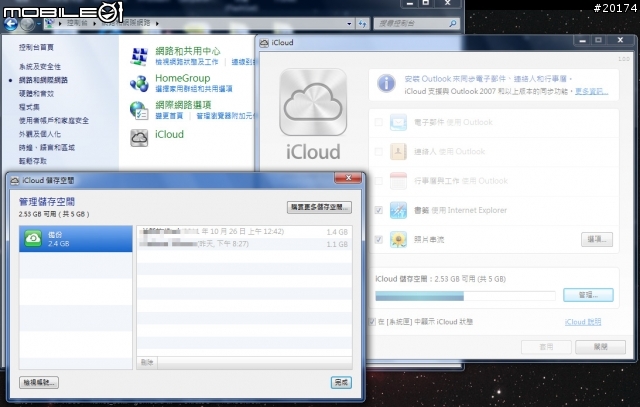Open 網路和共用中心 heading
The width and height of the screenshot is (640, 407).
[188, 51]
